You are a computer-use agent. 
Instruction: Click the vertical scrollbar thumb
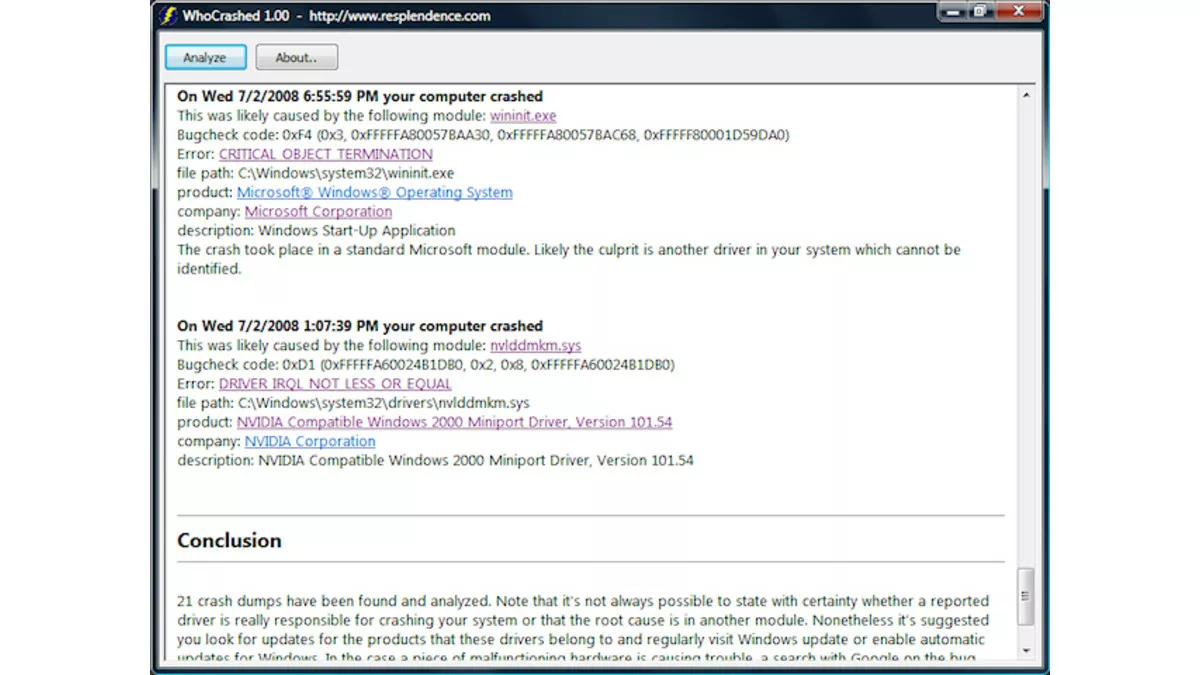click(x=1025, y=596)
